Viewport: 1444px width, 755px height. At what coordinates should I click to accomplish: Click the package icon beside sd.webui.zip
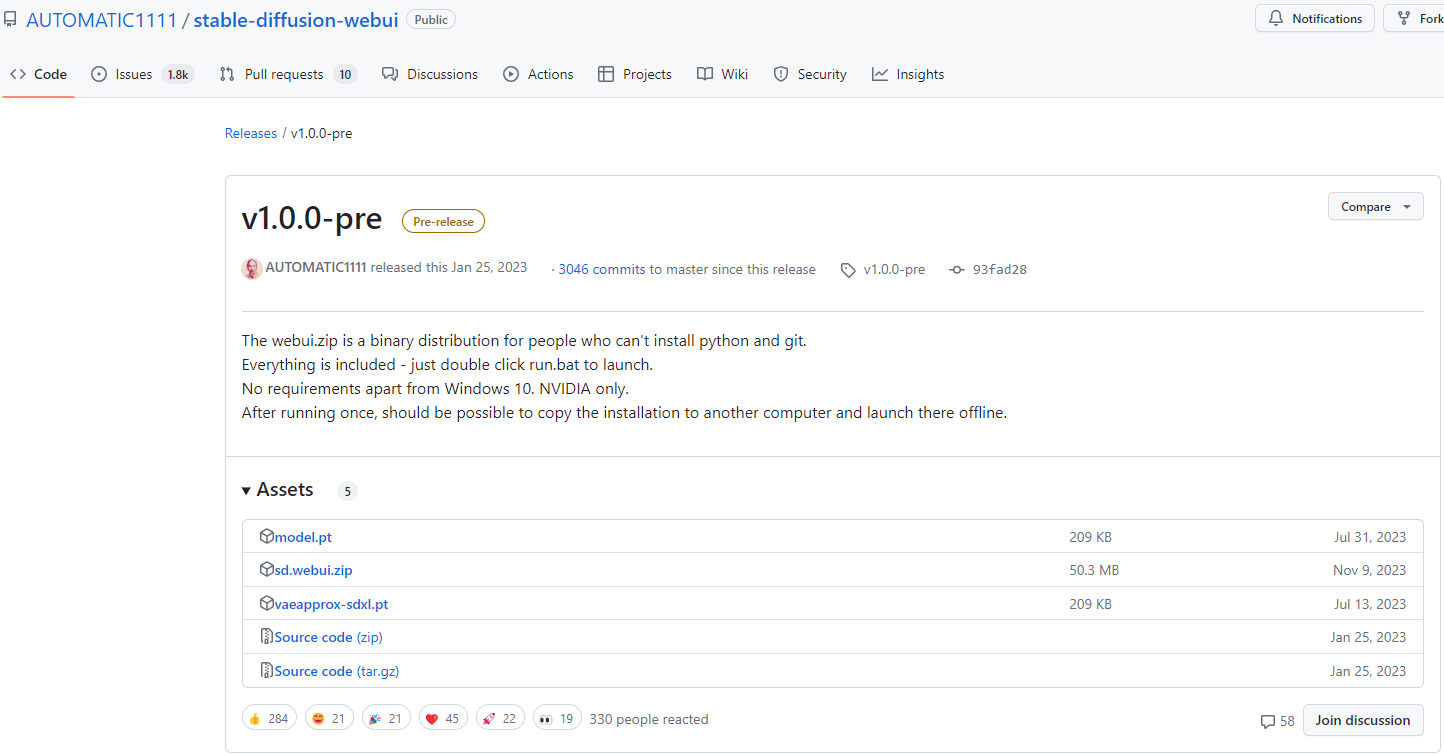coord(267,569)
